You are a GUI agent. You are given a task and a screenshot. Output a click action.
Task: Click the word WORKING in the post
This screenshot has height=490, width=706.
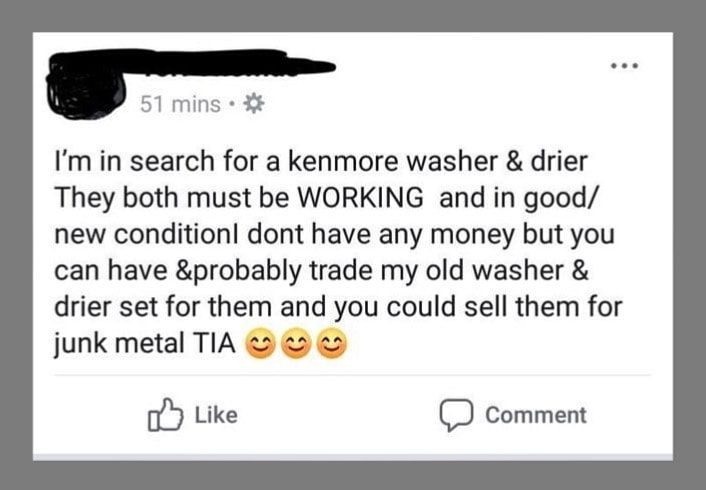[x=361, y=198]
